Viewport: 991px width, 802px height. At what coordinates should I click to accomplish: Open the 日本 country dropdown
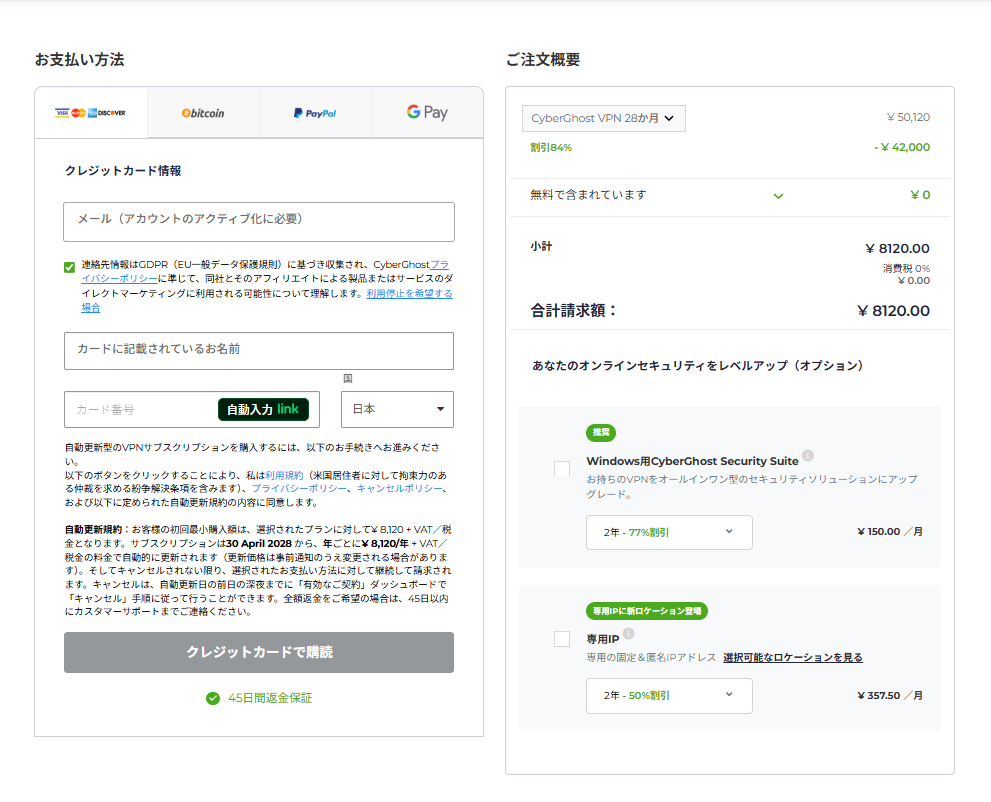point(397,409)
